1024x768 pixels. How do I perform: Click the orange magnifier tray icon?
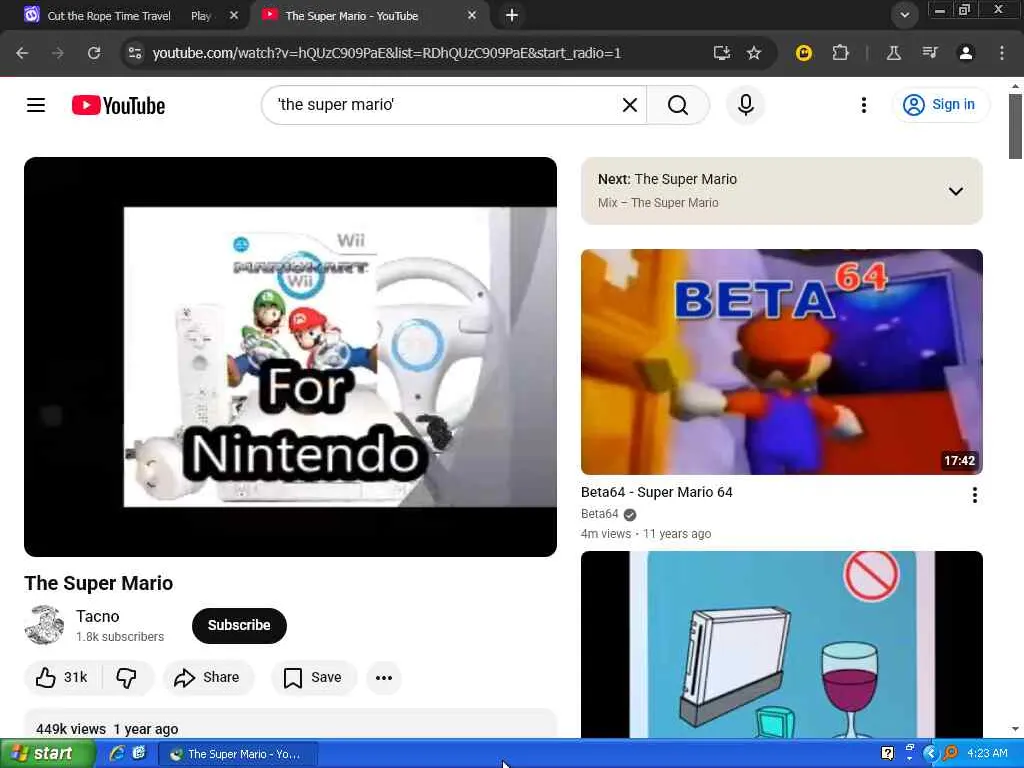point(950,753)
